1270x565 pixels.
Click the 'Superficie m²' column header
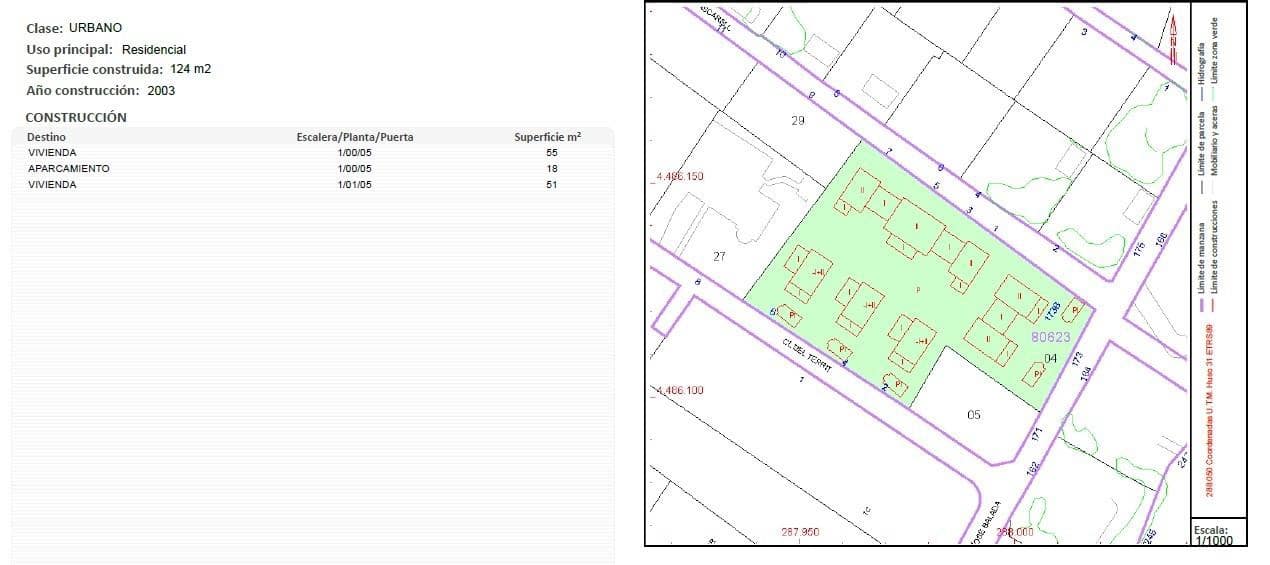click(548, 137)
